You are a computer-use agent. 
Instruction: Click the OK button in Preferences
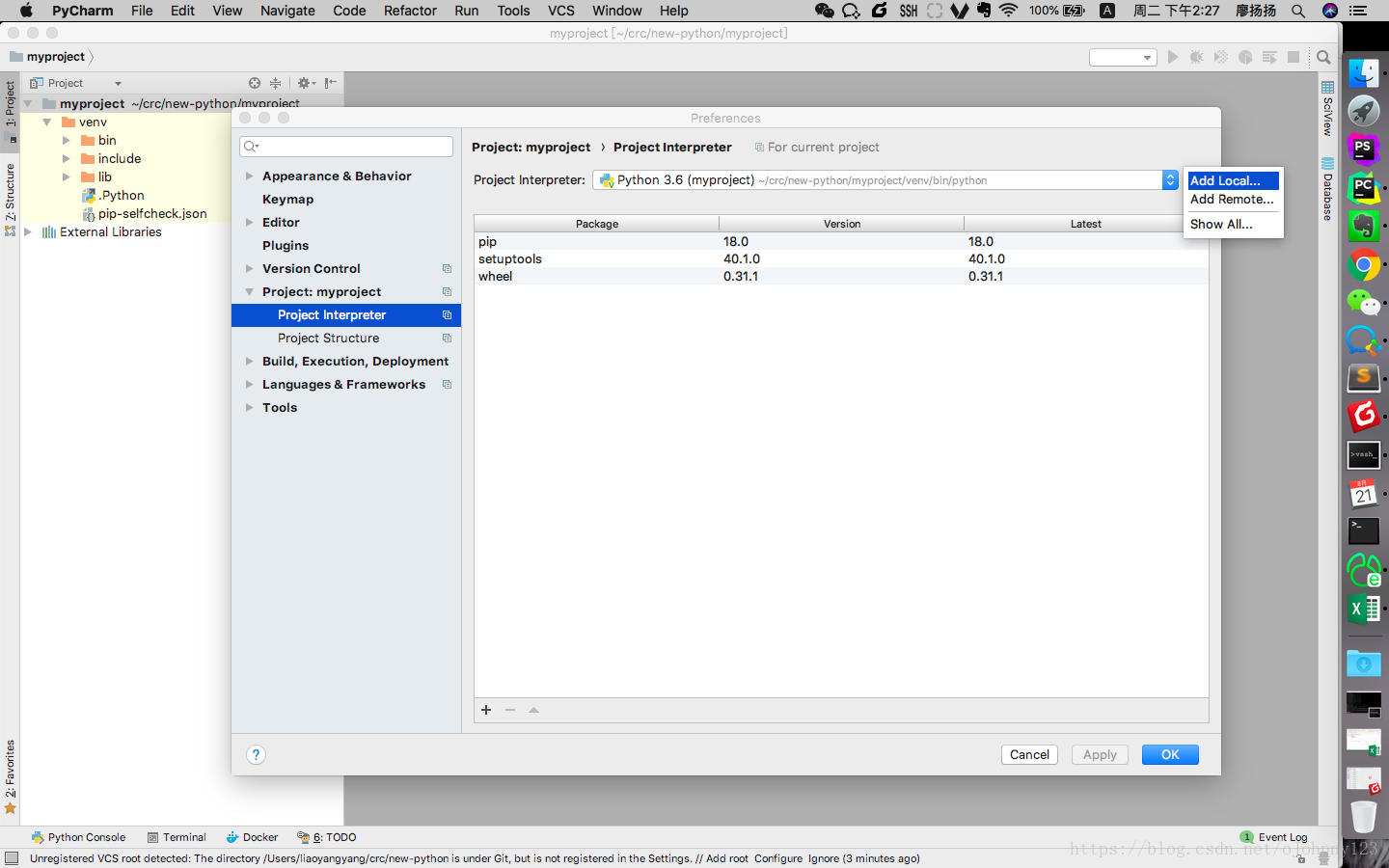coord(1170,755)
